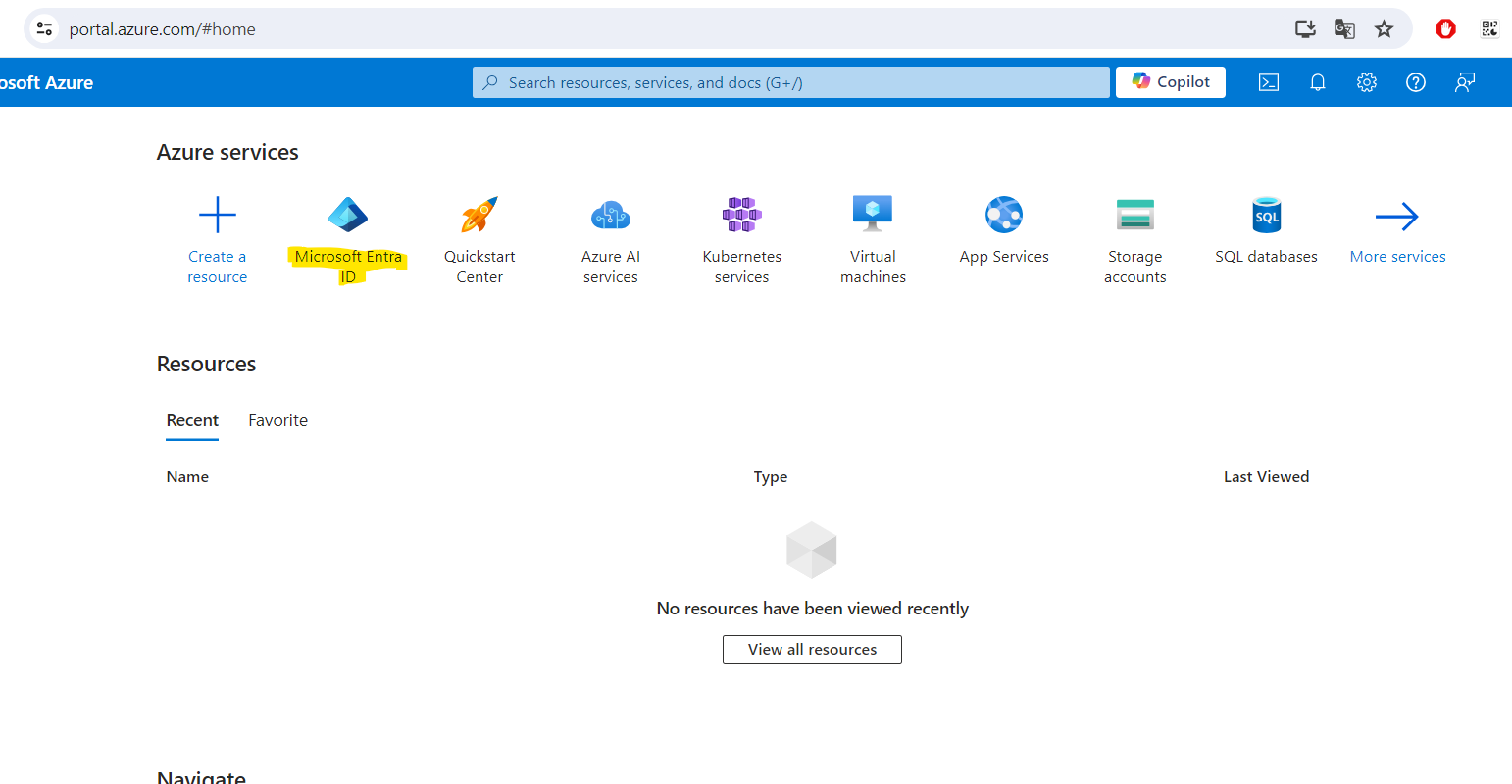Open Cloud Shell from the header
This screenshot has height=784, width=1512.
click(1269, 82)
